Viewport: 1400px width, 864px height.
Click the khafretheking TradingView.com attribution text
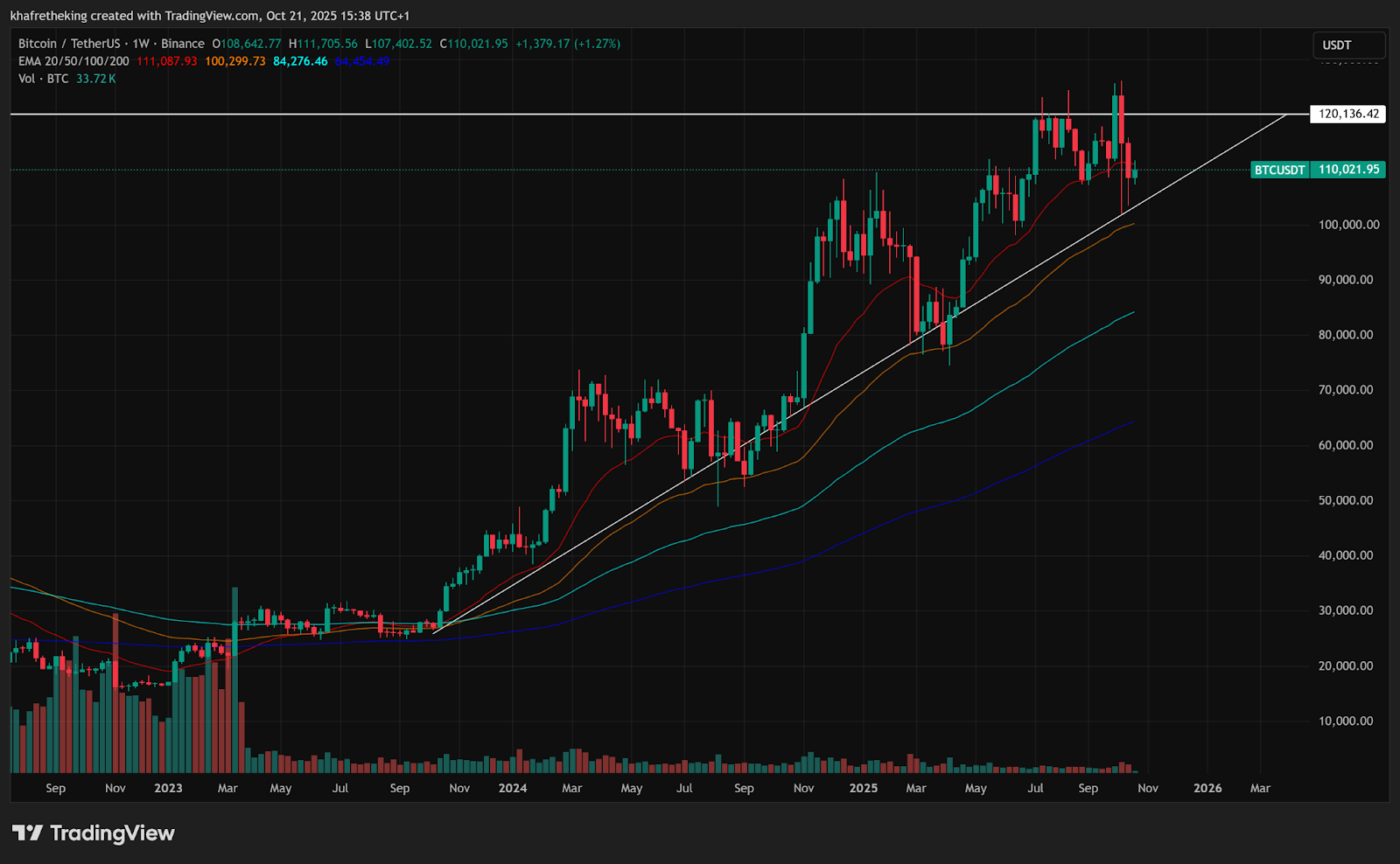tap(209, 16)
